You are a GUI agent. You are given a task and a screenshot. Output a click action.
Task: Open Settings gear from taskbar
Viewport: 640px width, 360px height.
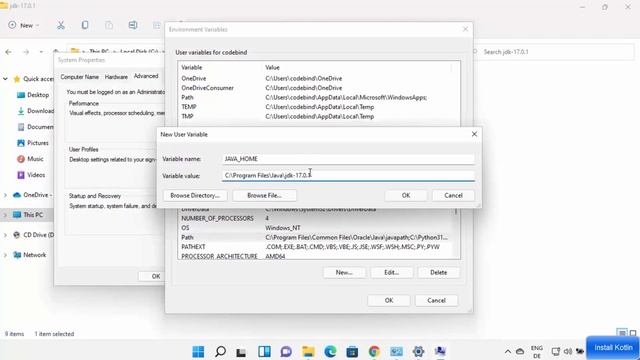(x=418, y=351)
